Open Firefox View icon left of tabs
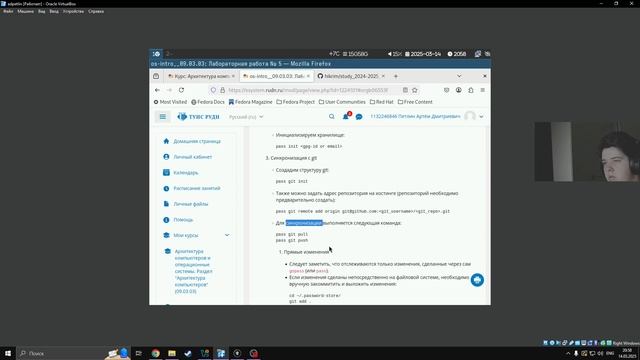The width and height of the screenshot is (640, 360). pos(156,76)
